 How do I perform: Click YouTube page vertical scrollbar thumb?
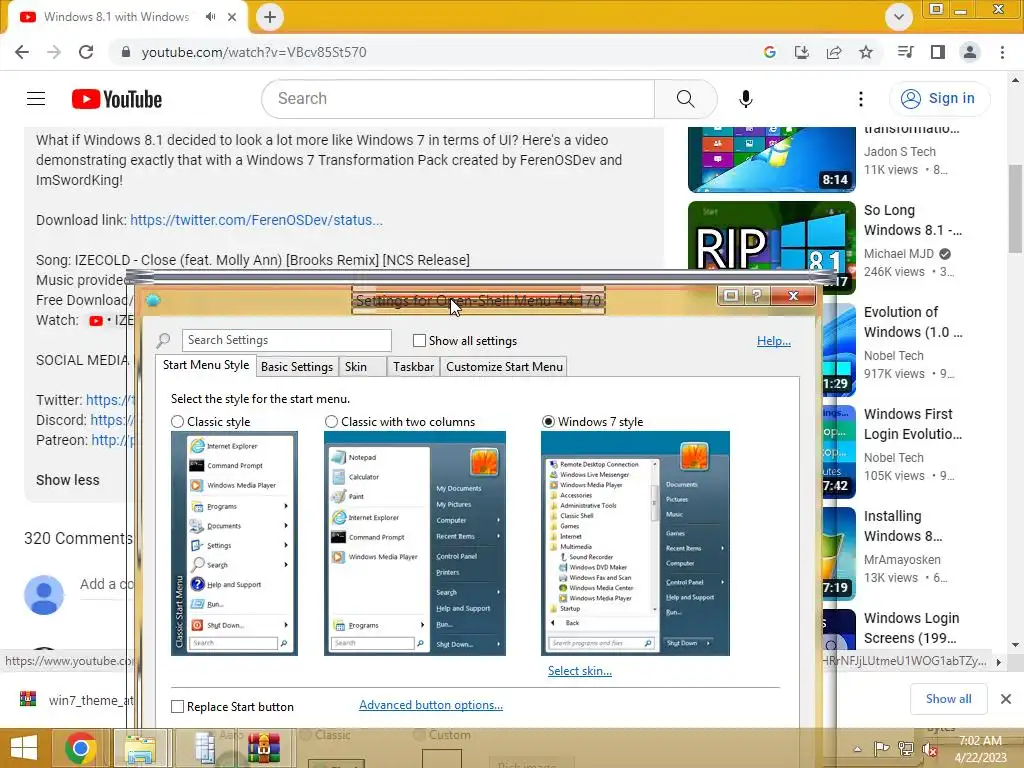[x=1016, y=208]
